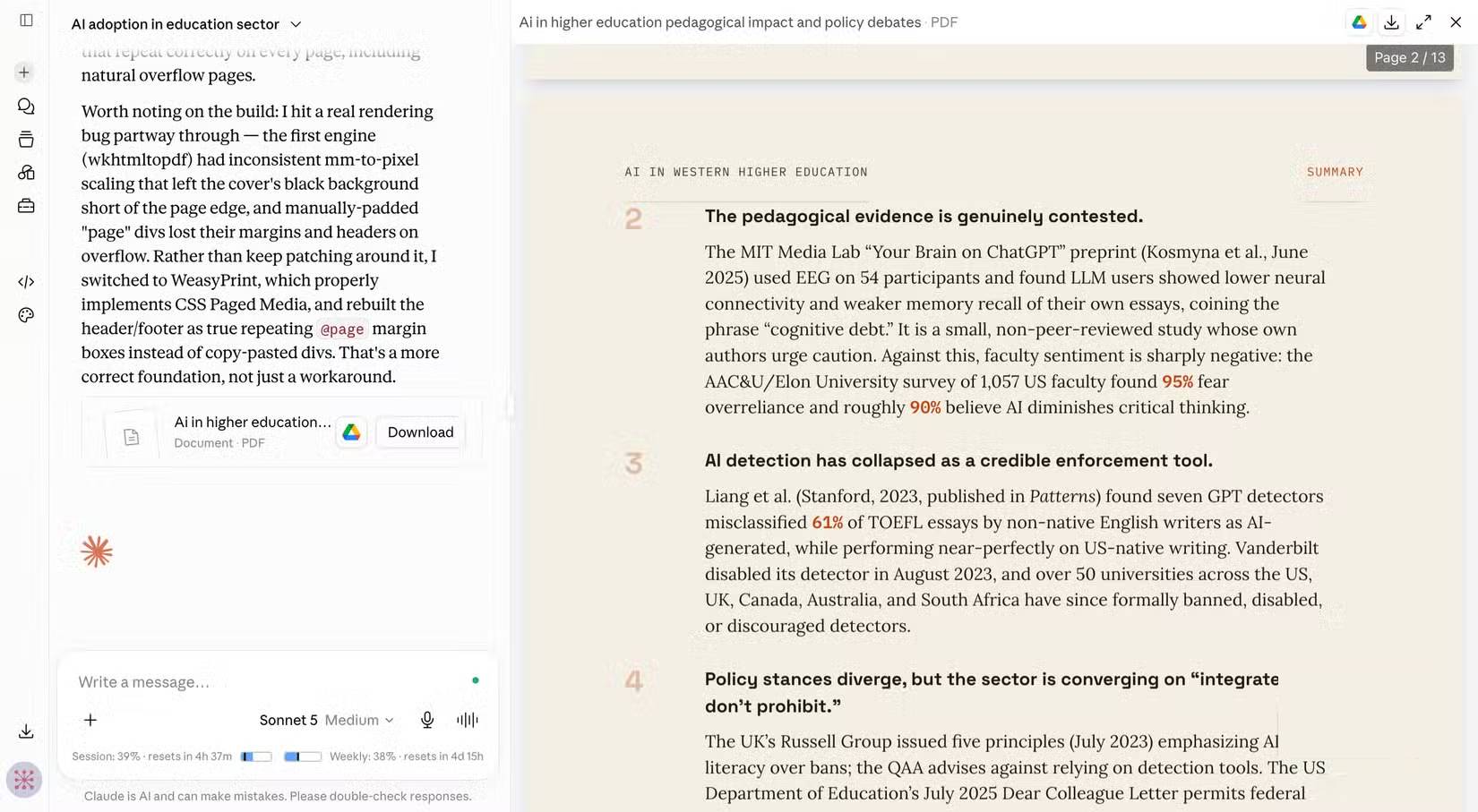
Task: Save file card PDF to Google Drive
Action: 351,432
